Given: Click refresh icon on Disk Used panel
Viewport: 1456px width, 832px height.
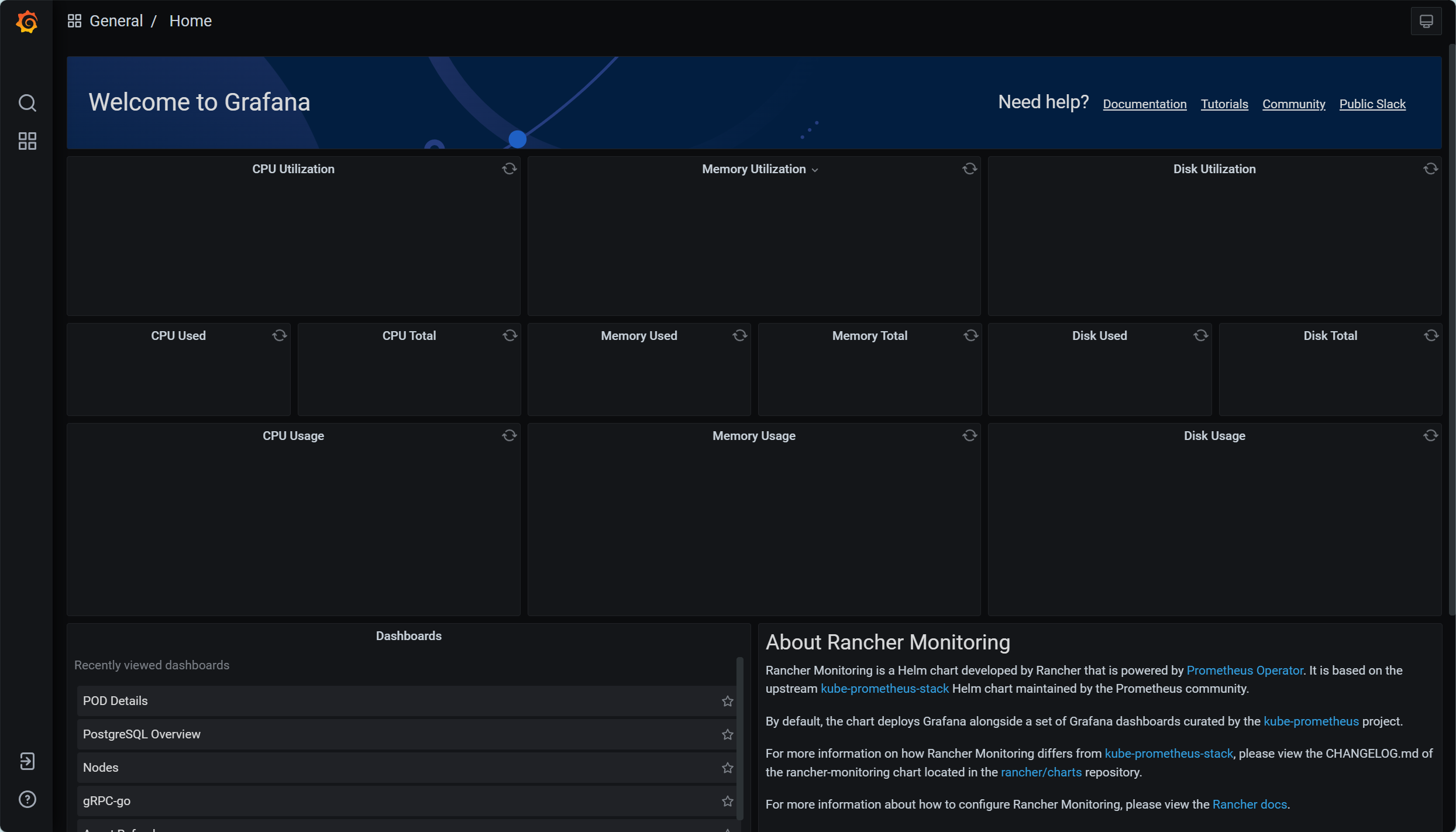Looking at the screenshot, I should (x=1200, y=335).
